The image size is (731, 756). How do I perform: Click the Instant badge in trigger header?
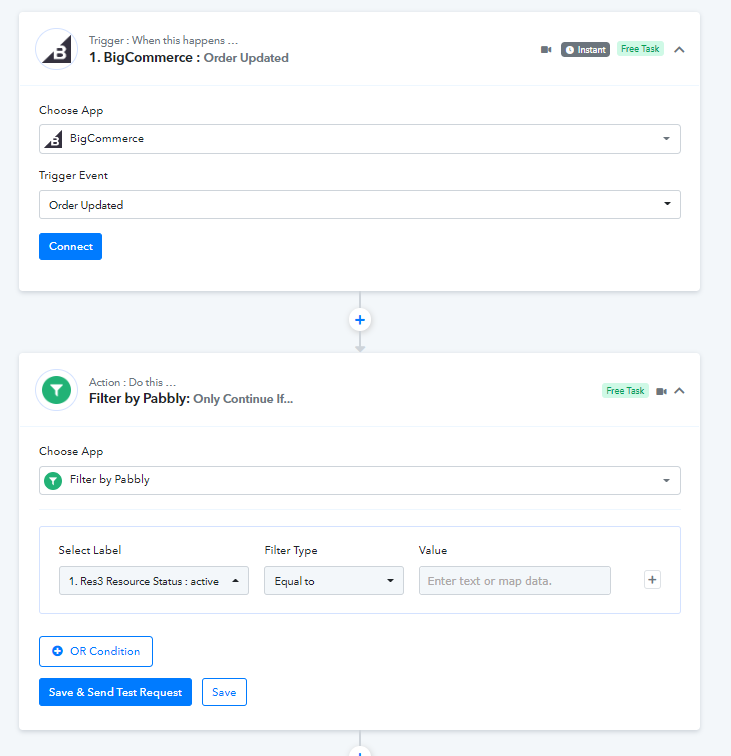point(585,50)
